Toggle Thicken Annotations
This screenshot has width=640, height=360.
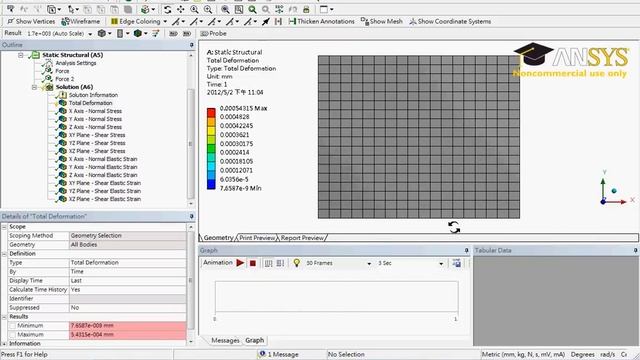[x=322, y=21]
